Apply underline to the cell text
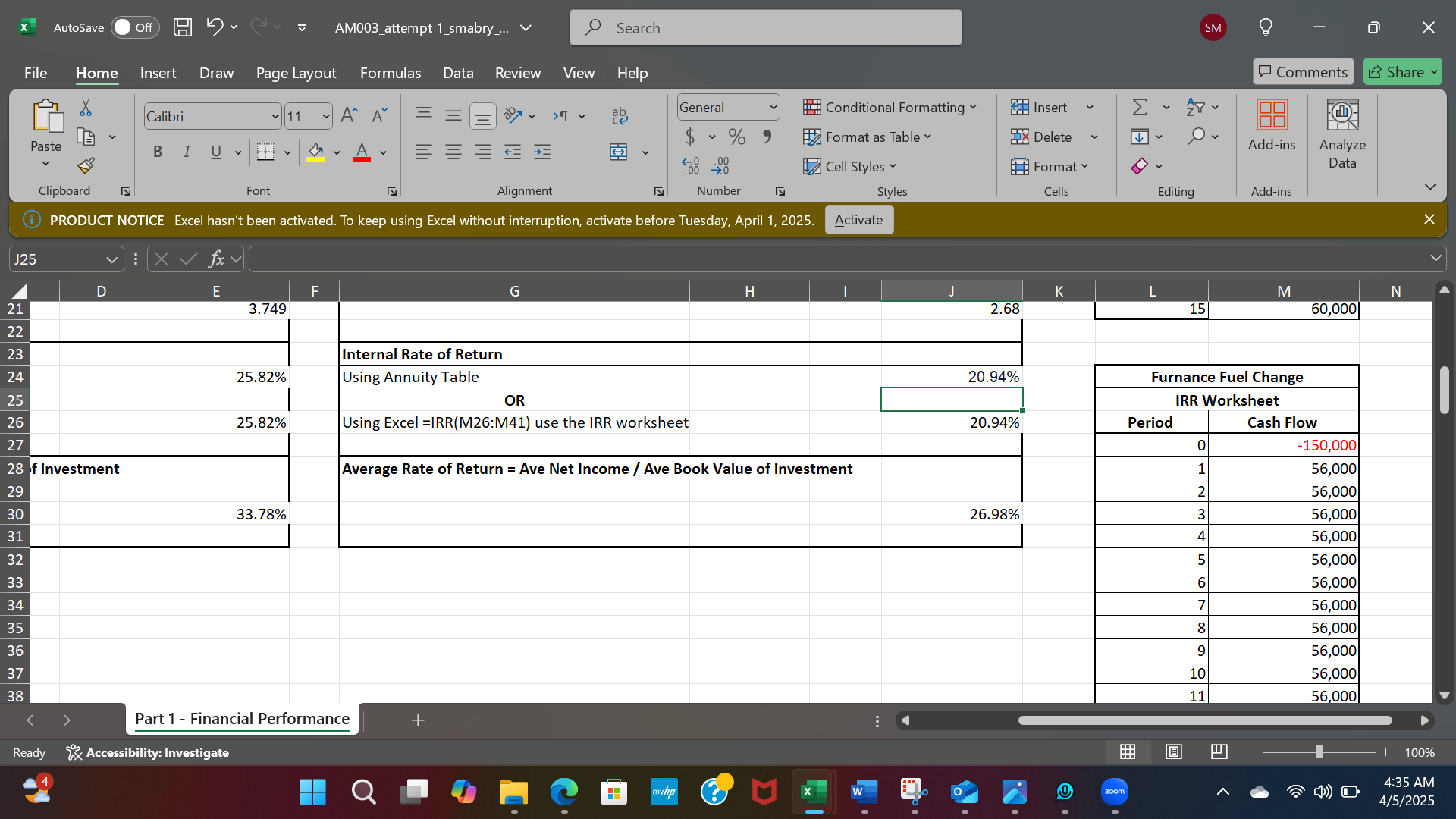Image resolution: width=1456 pixels, height=819 pixels. tap(216, 152)
